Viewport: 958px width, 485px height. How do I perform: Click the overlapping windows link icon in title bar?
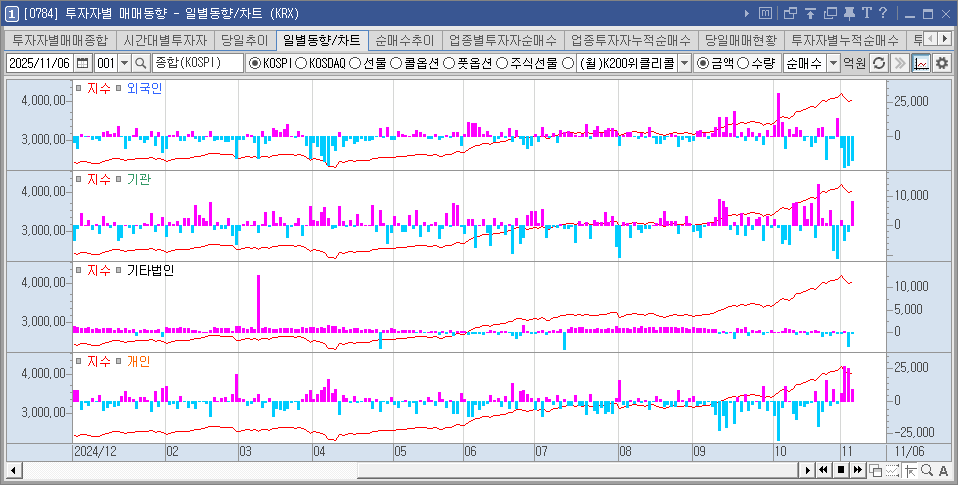coord(790,13)
